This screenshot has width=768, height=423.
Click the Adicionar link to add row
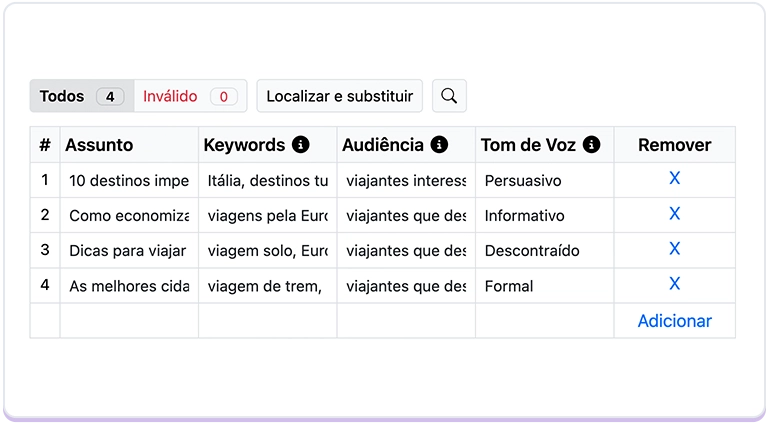tap(674, 321)
